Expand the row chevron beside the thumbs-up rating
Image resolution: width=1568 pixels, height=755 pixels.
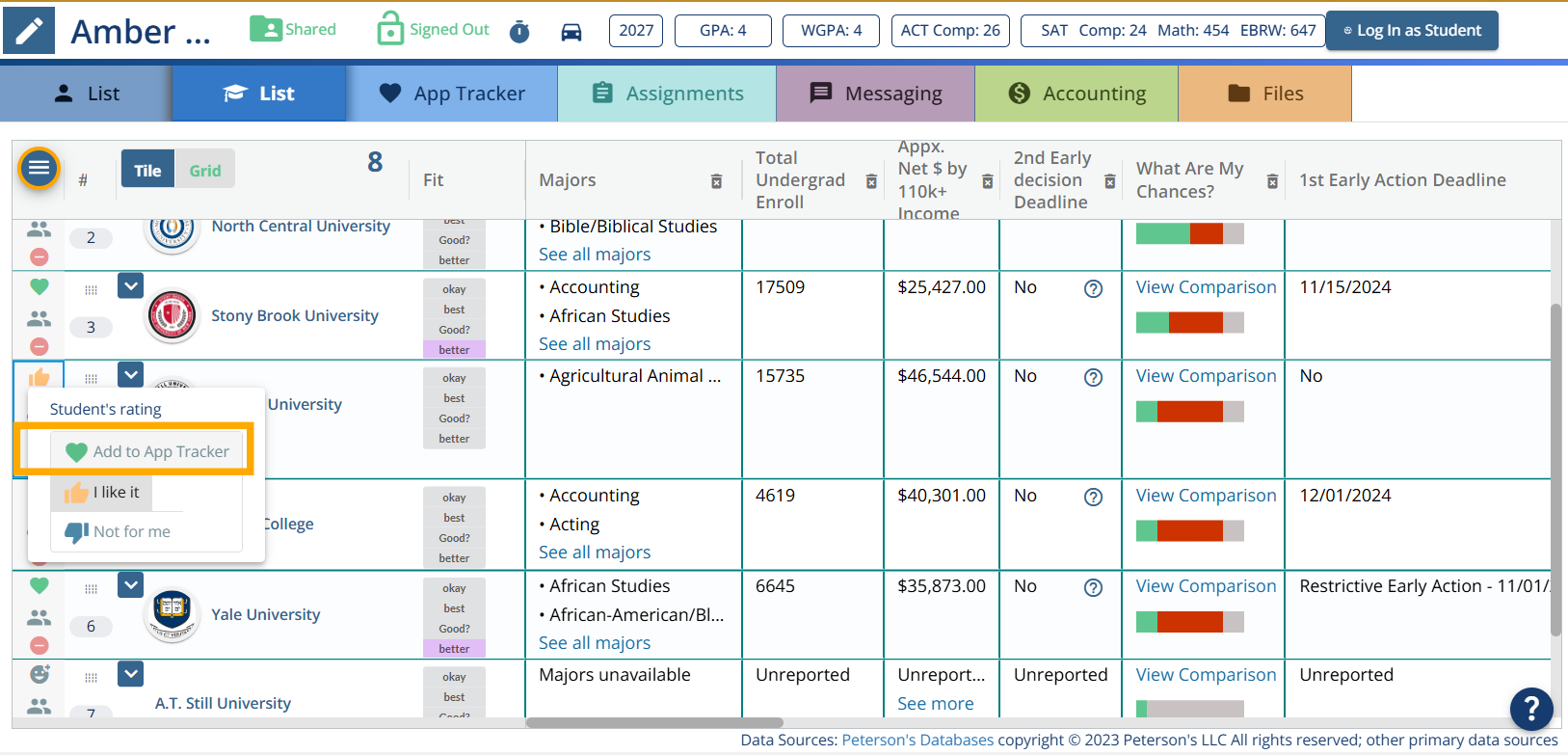pyautogui.click(x=131, y=374)
